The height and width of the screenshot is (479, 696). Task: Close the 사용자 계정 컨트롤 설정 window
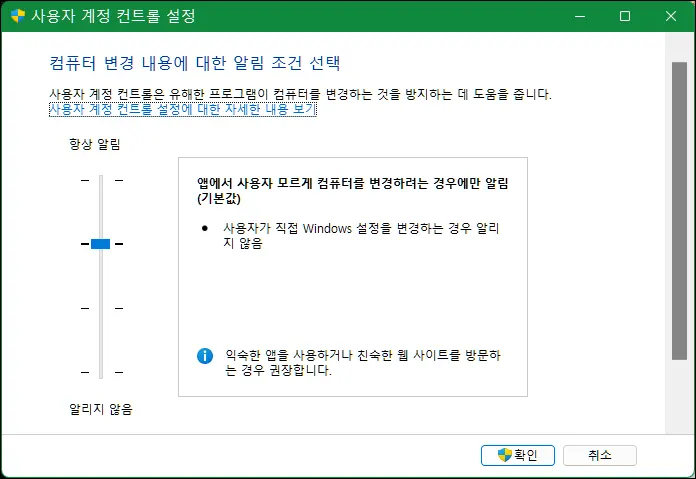(671, 16)
